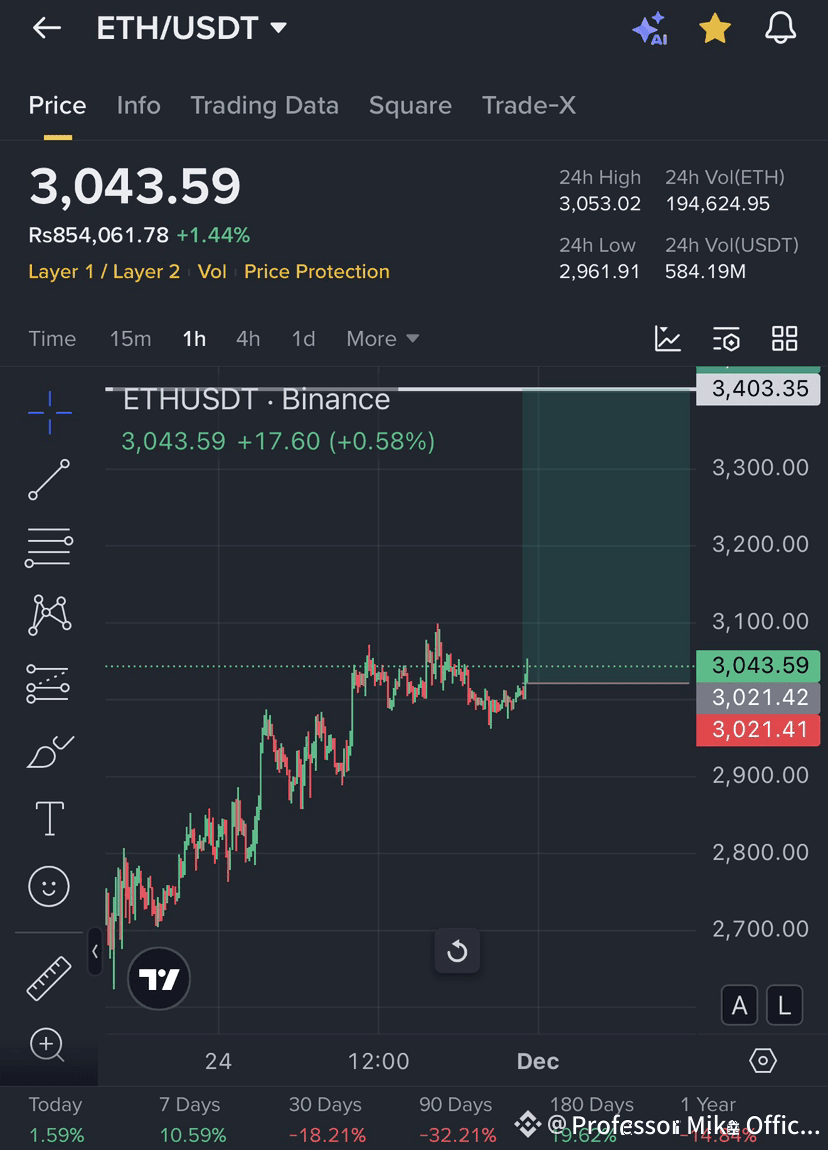
Task: Tap the green long-position profit zone
Action: pos(606,535)
